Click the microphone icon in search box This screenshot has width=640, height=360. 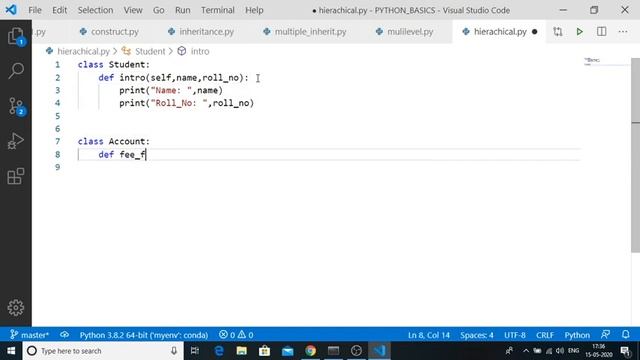174,351
